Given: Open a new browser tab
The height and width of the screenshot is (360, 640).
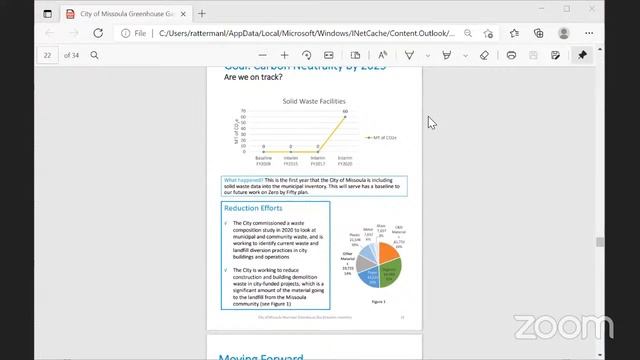Looking at the screenshot, I should click(x=202, y=14).
